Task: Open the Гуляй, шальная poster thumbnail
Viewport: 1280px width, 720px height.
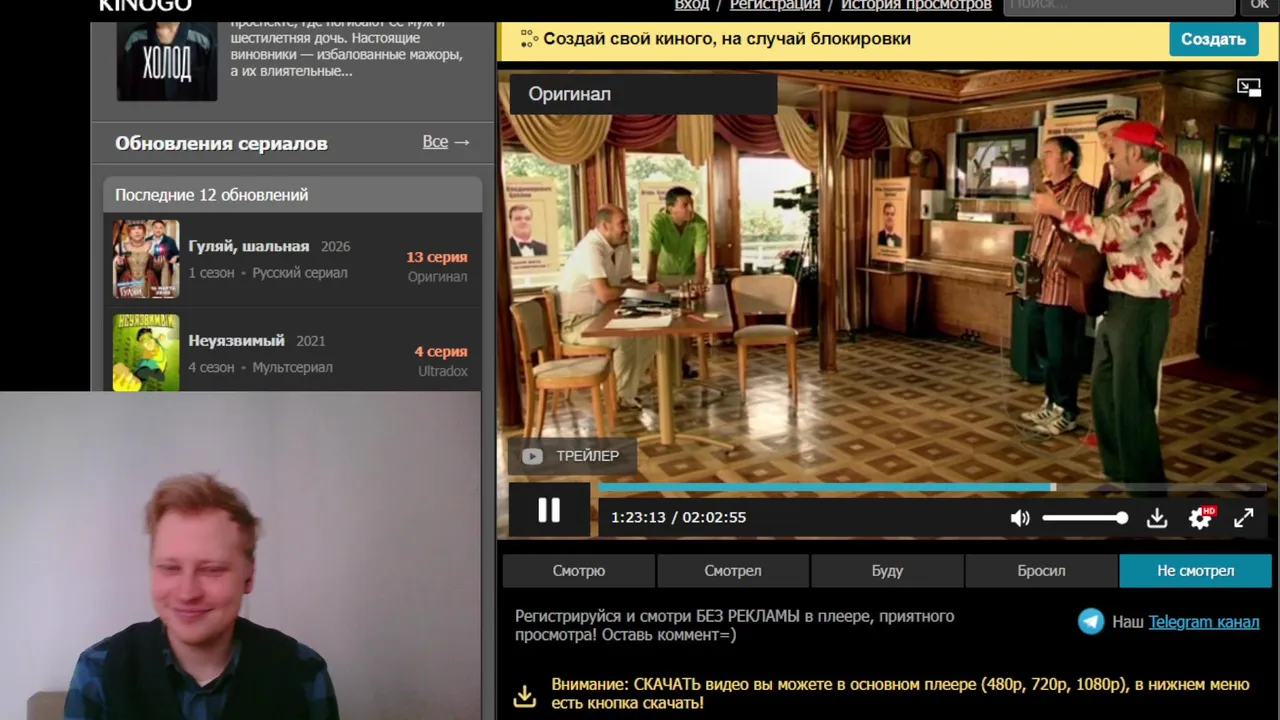Action: [x=146, y=259]
